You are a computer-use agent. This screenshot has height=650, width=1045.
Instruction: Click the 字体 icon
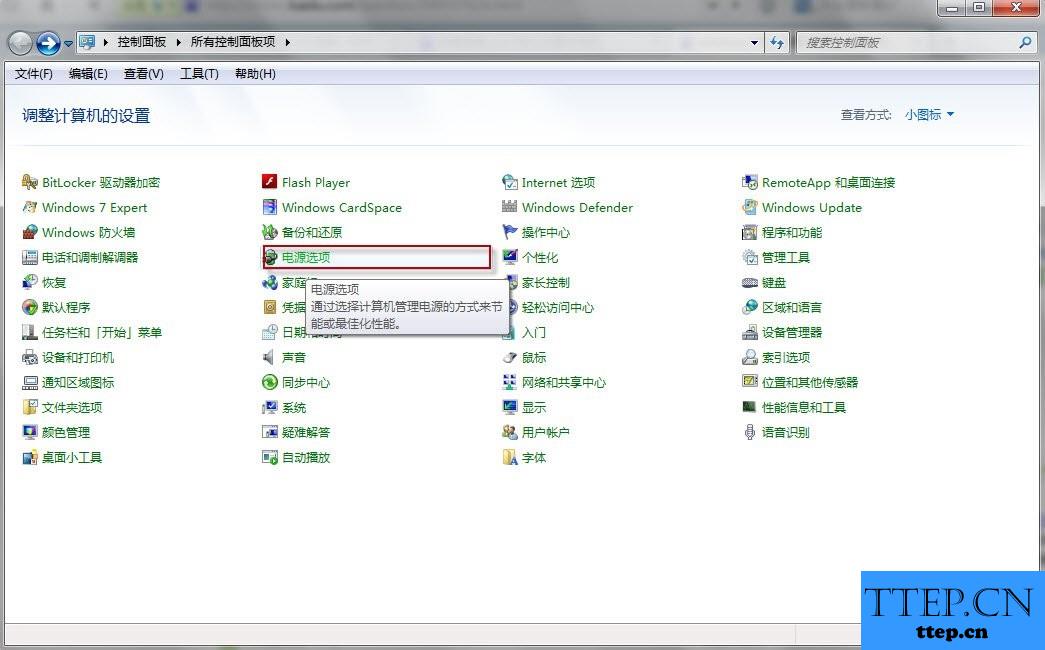[510, 457]
